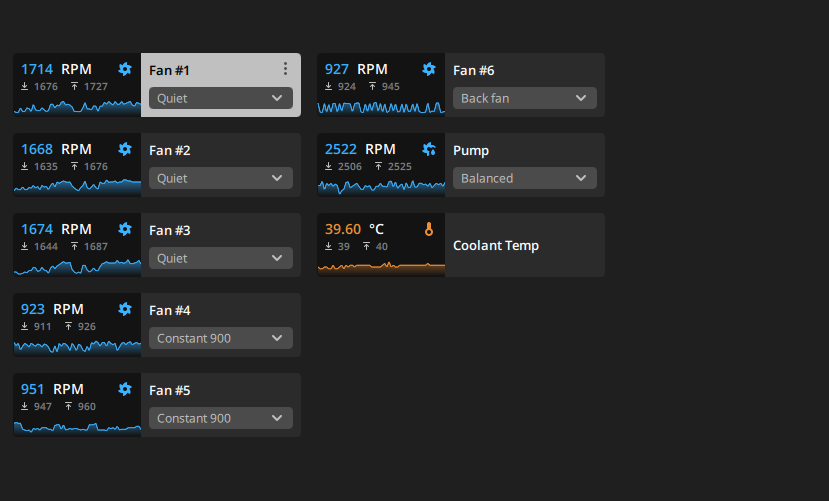
Task: Expand the Fan #2 Quiet dropdown
Action: tap(221, 178)
